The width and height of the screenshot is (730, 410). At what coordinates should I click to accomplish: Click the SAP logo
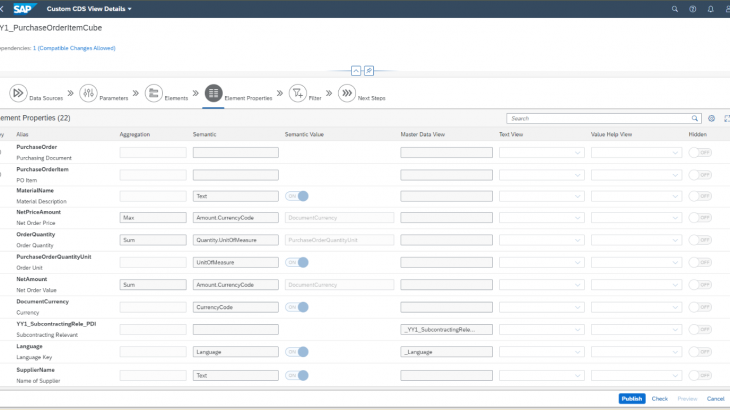click(x=24, y=9)
